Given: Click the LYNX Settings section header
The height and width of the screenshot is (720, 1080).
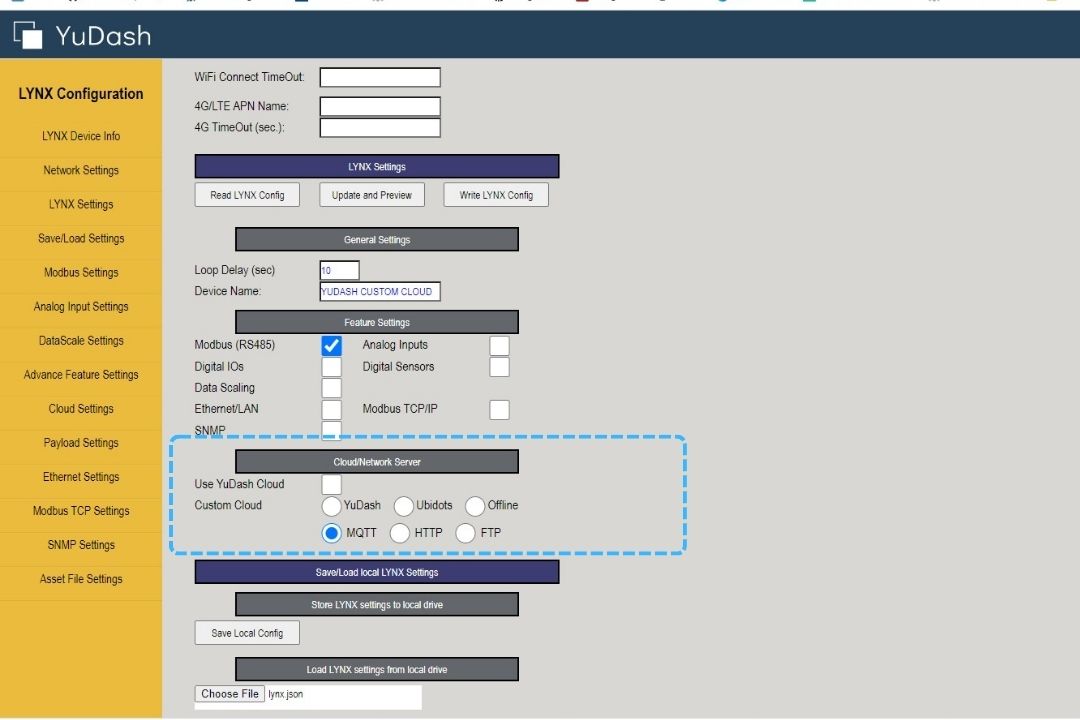Looking at the screenshot, I should [377, 167].
